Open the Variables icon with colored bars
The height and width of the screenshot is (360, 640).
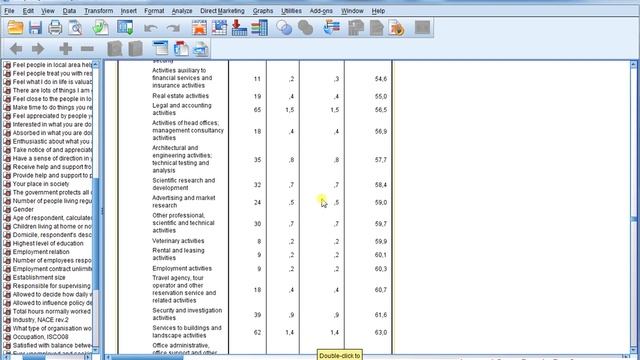(259, 28)
